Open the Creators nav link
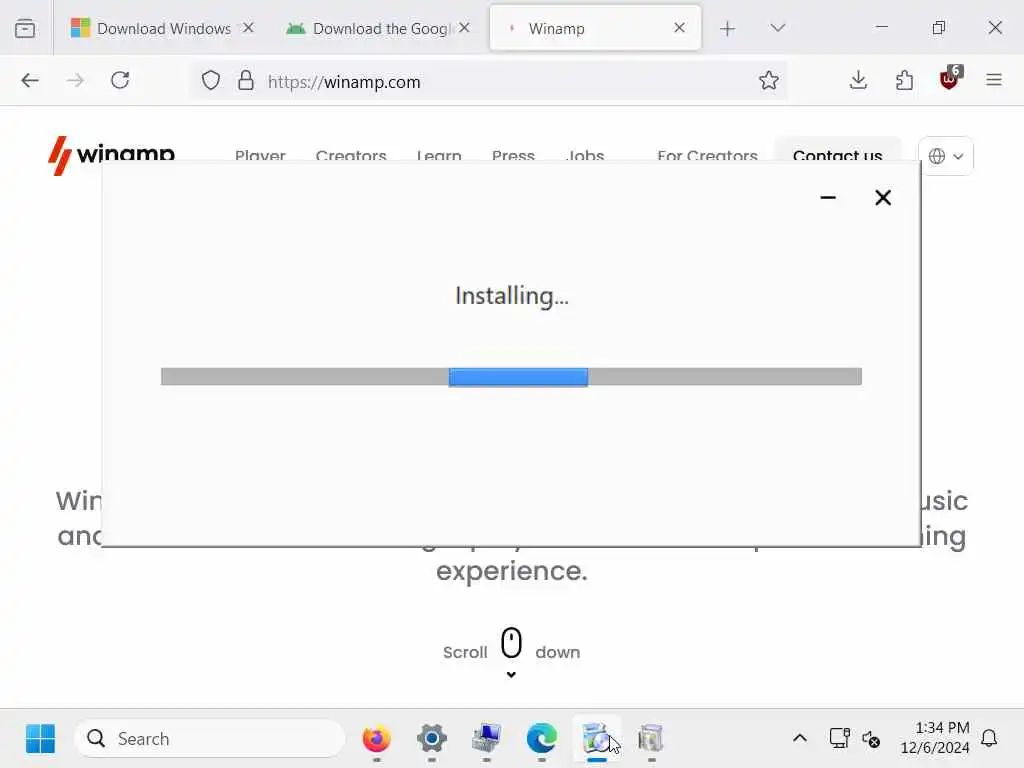This screenshot has width=1024, height=768. point(351,155)
